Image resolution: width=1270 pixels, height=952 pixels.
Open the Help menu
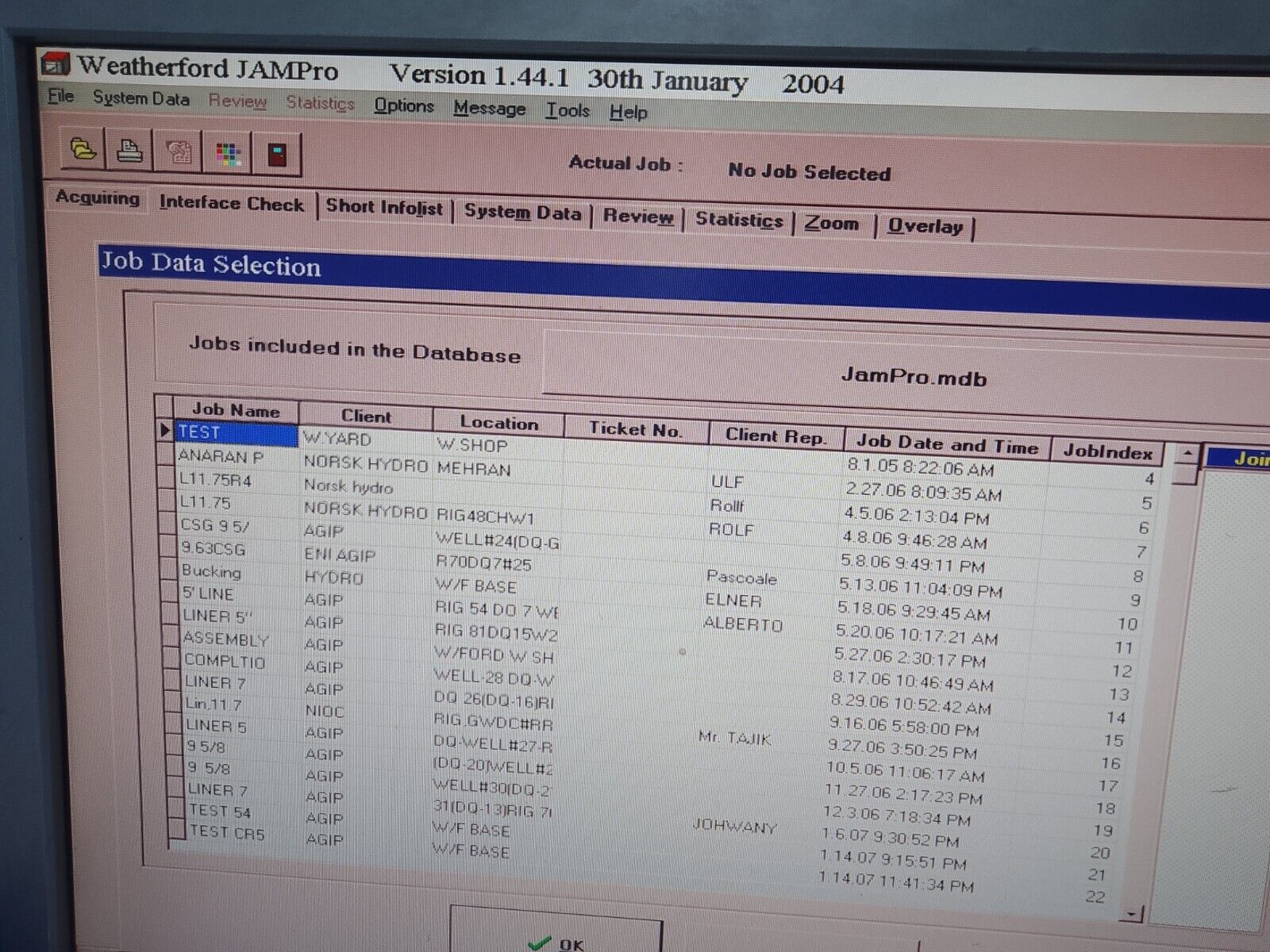[628, 113]
